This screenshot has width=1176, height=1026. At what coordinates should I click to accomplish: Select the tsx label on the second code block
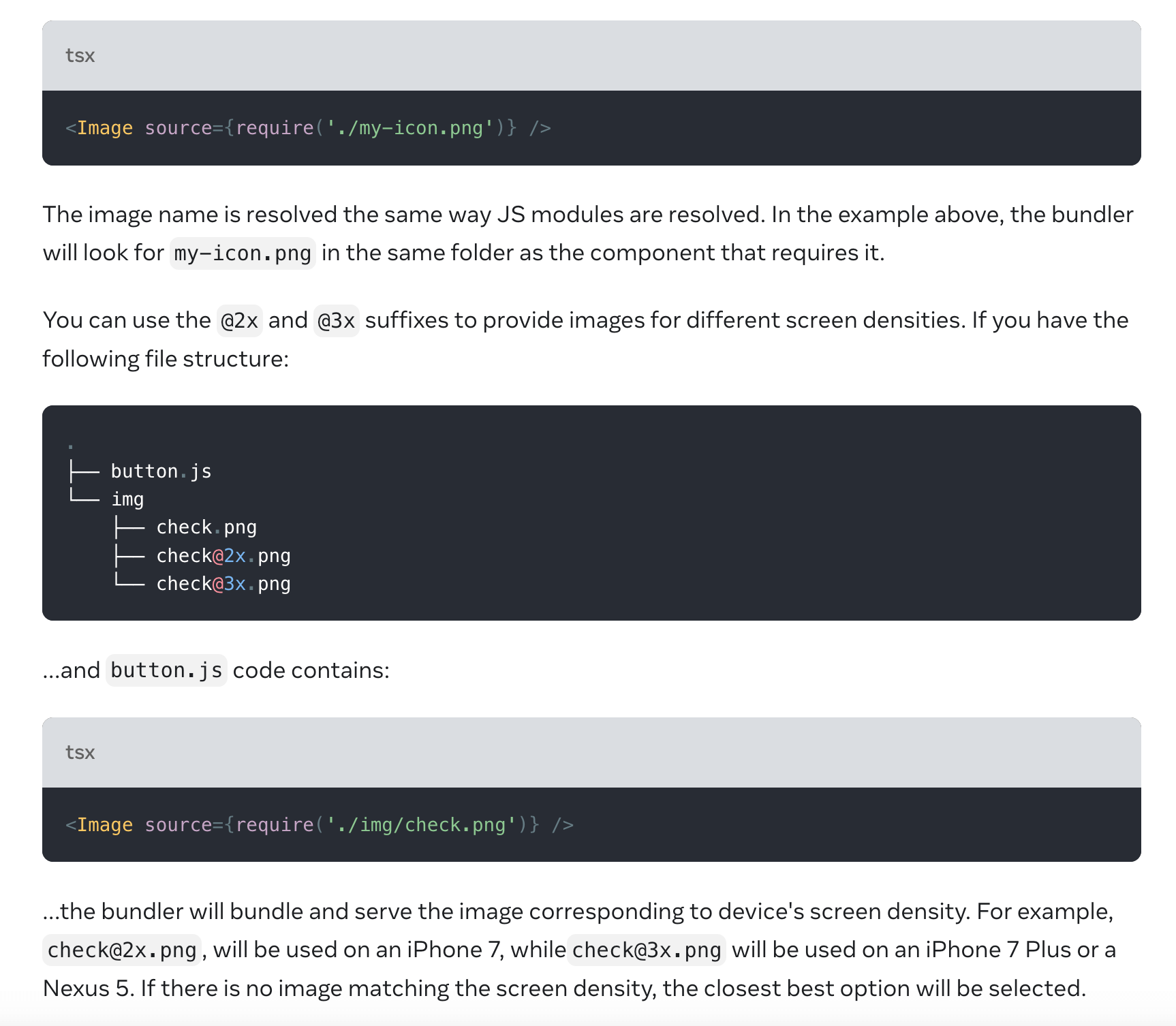(80, 752)
